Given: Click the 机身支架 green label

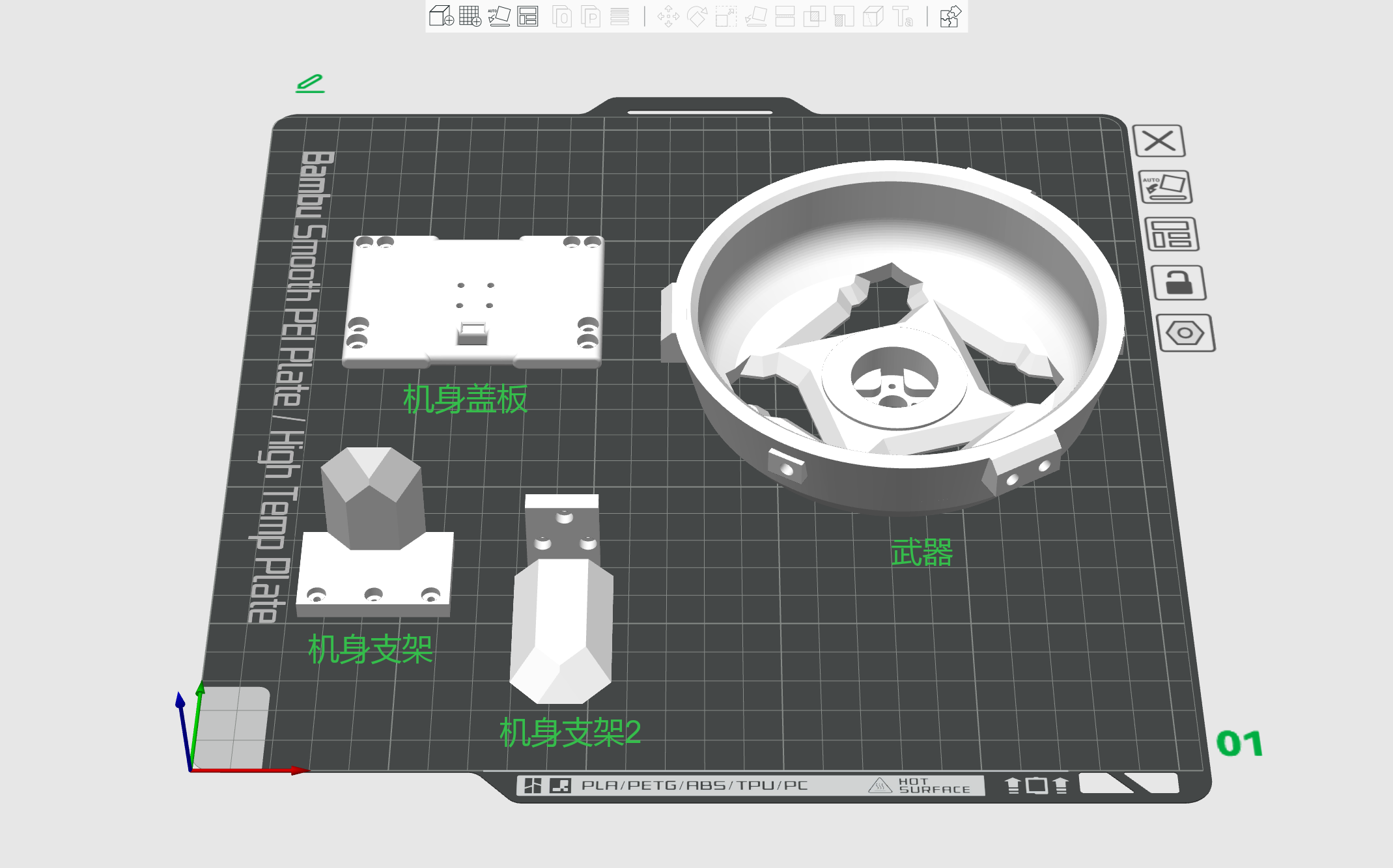Looking at the screenshot, I should tap(371, 649).
